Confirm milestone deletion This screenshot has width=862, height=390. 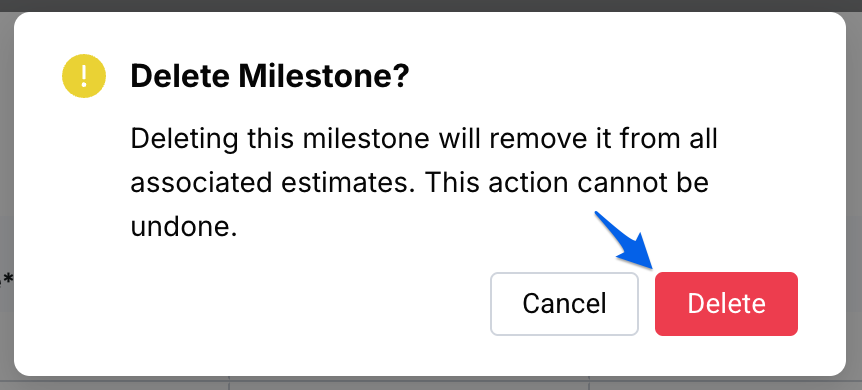pos(726,304)
